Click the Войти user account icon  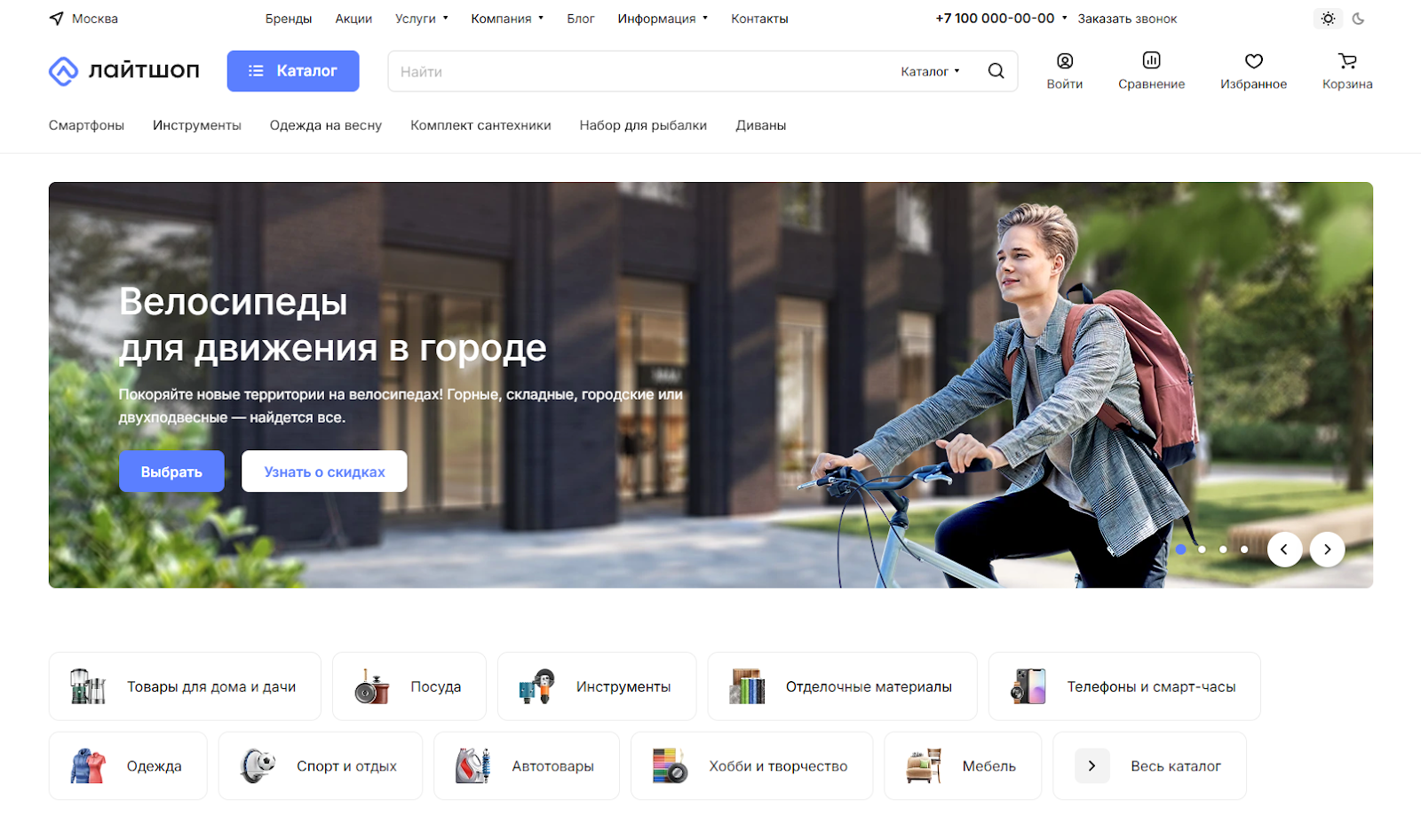(1064, 61)
